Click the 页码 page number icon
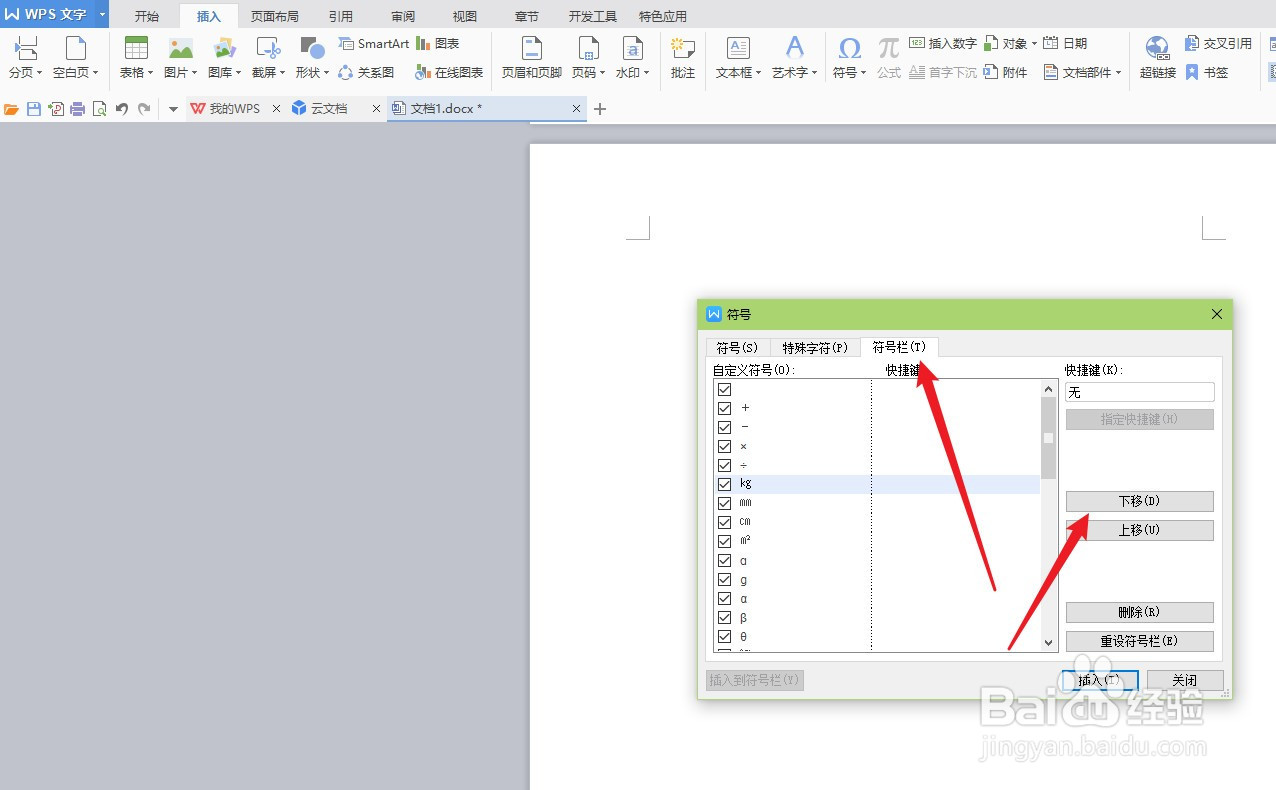This screenshot has height=790, width=1276. click(588, 48)
